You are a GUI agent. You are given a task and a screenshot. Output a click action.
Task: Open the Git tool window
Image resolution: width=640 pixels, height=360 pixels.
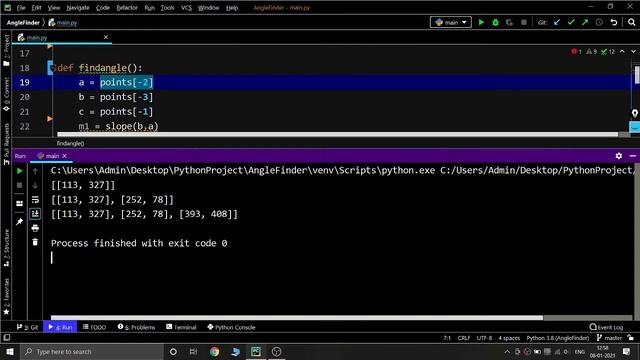[27, 327]
